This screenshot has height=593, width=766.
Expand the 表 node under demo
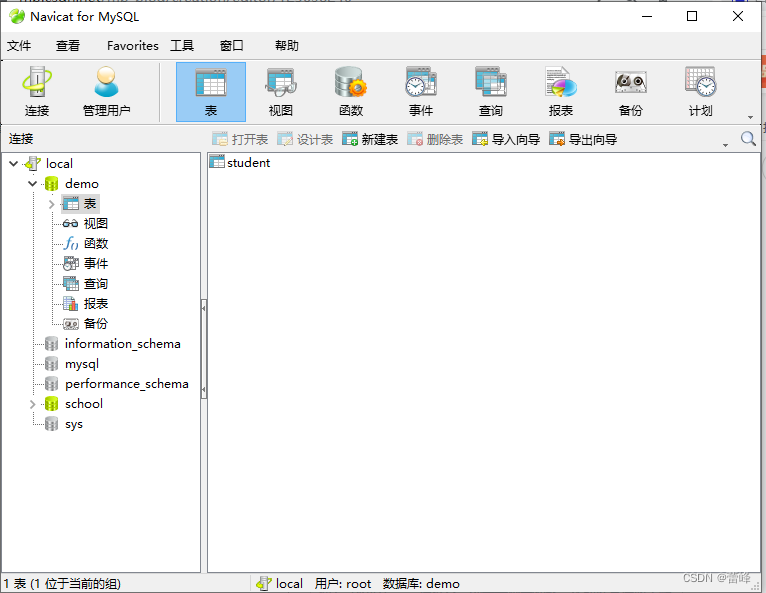pos(51,204)
